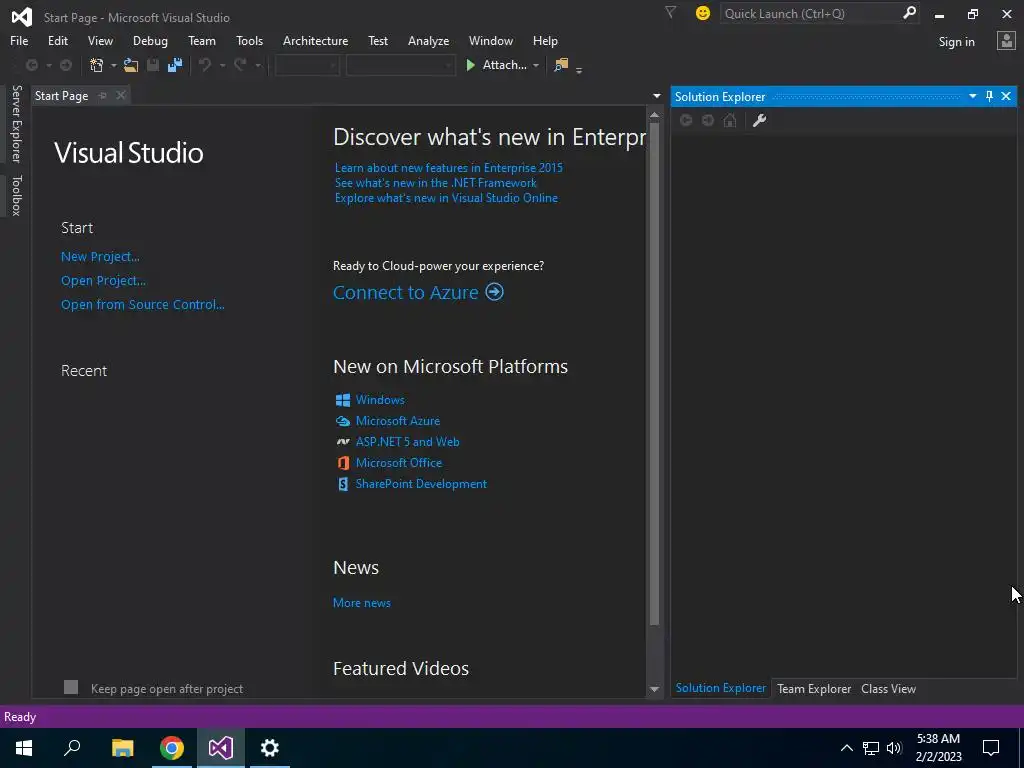Open the Action Center notification icon
Screen dimensions: 1024x768
(991, 748)
